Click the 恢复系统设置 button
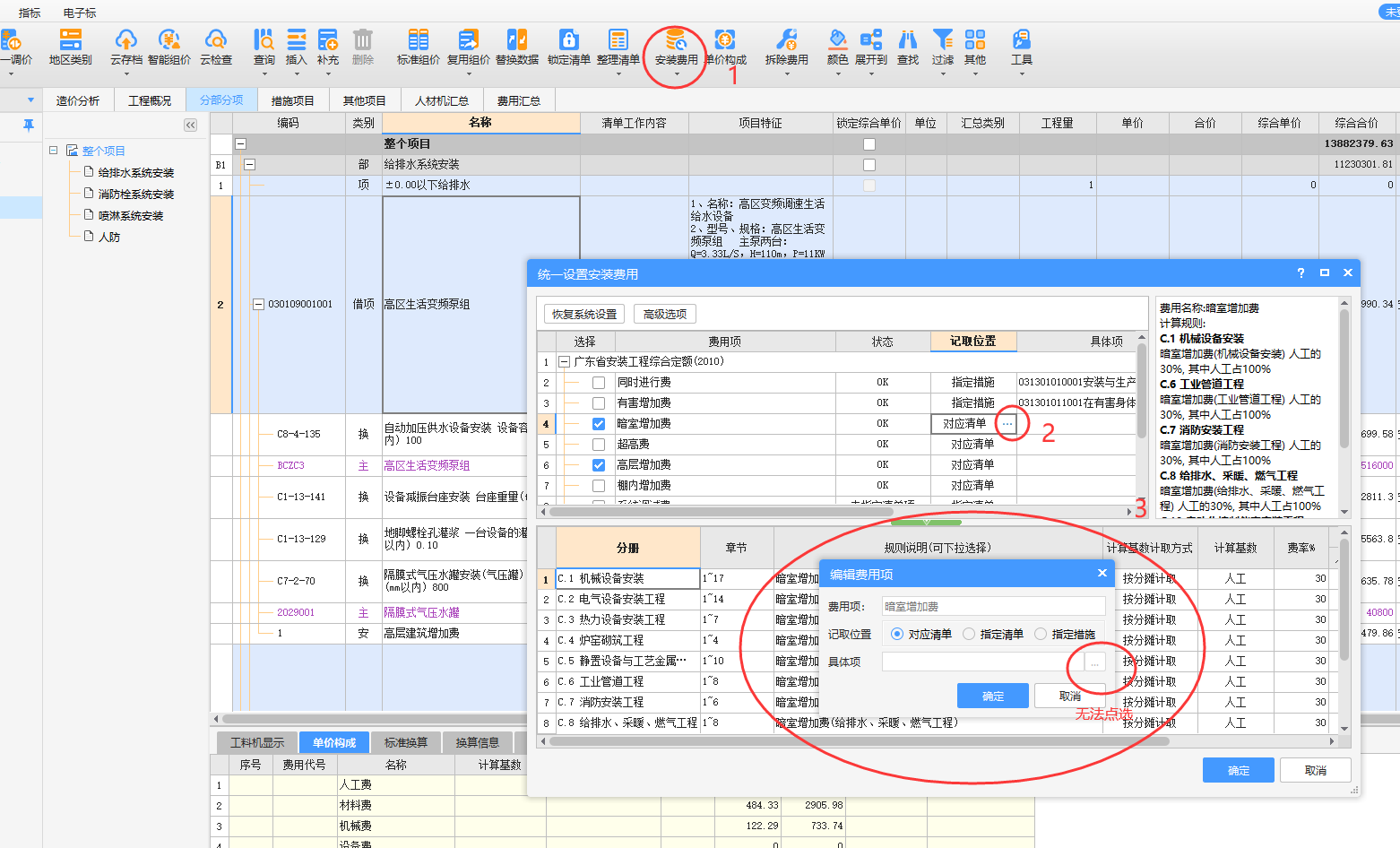This screenshot has width=1400, height=848. pyautogui.click(x=584, y=314)
